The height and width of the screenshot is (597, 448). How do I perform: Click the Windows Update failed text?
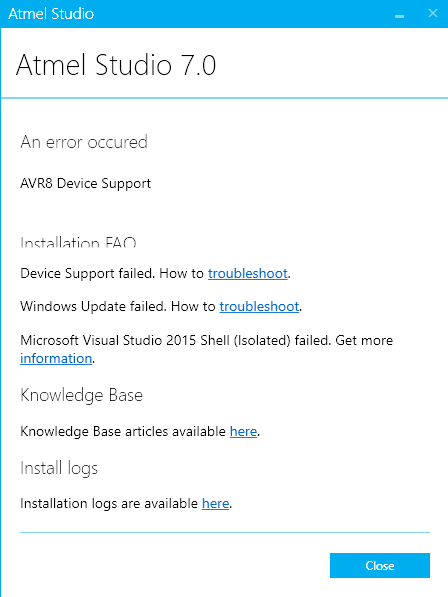(92, 306)
